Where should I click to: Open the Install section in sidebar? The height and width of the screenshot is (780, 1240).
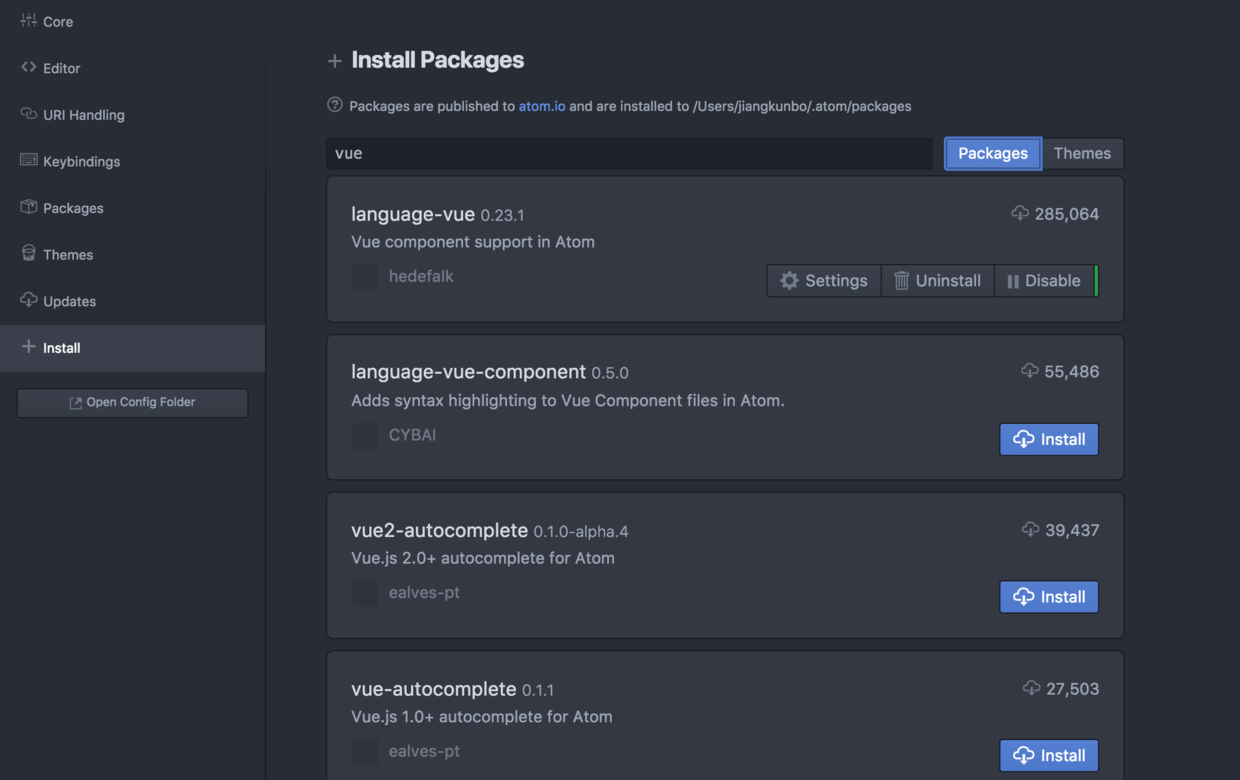[62, 348]
